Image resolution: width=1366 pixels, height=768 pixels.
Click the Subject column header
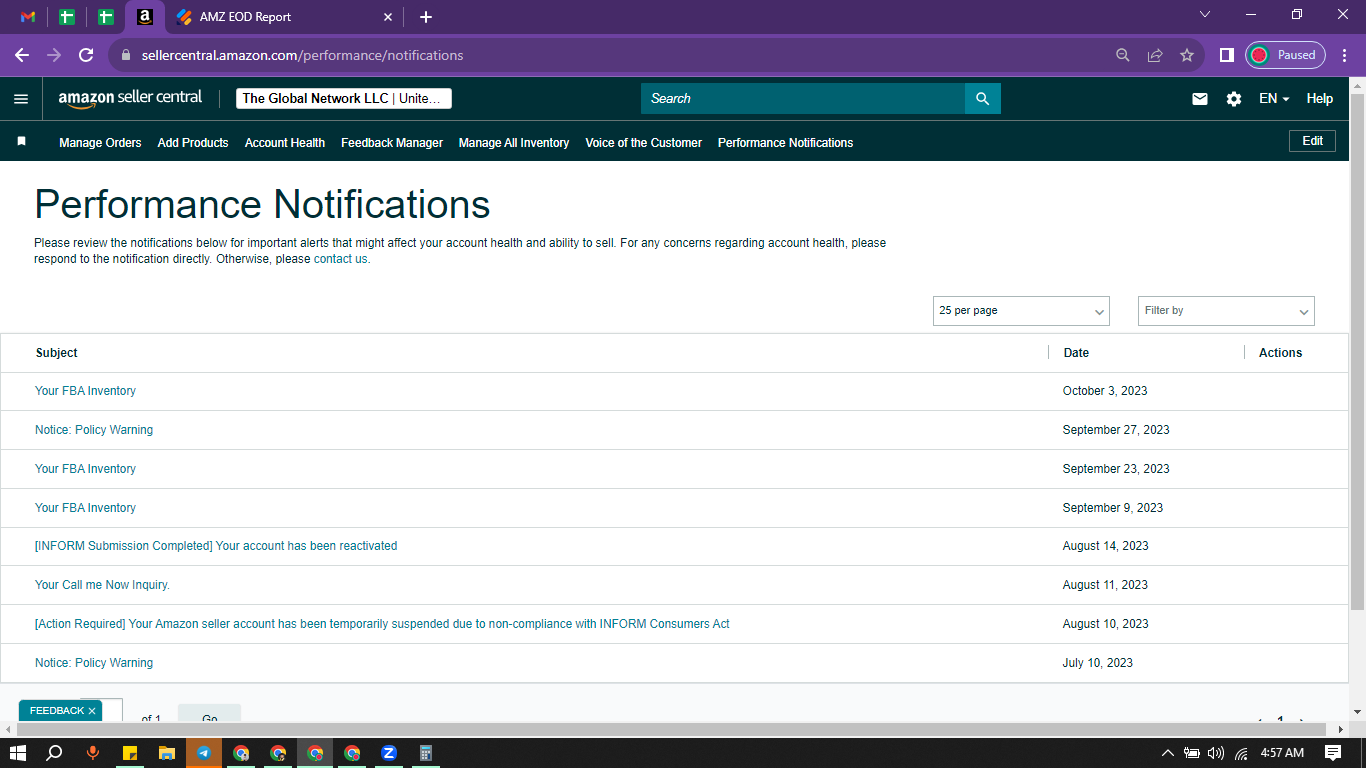coord(57,353)
